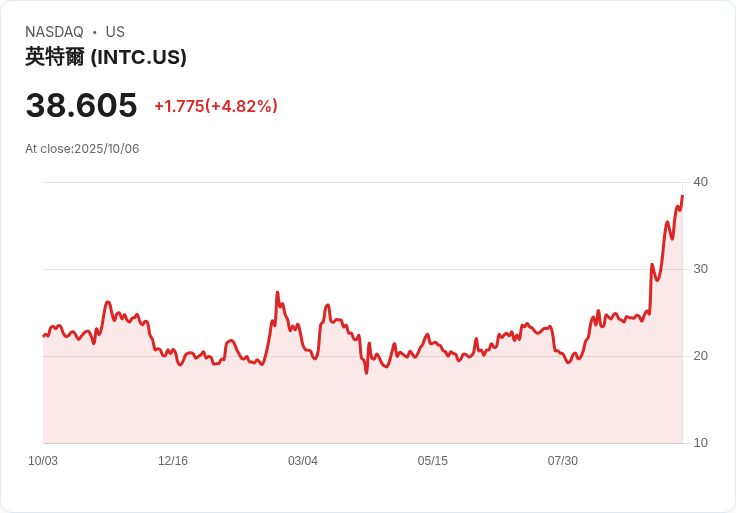The height and width of the screenshot is (513, 736).
Task: Click the 38.605 current price
Action: [x=81, y=105]
